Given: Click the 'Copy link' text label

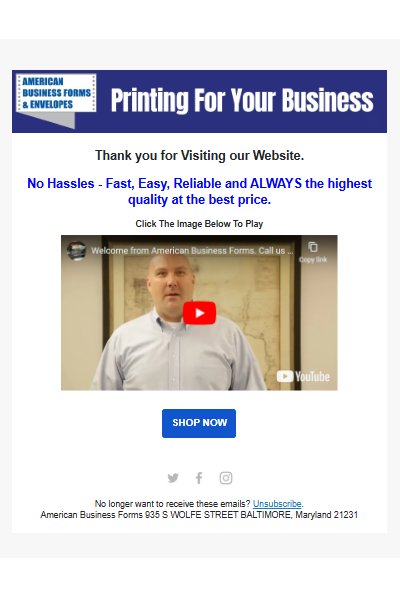Looking at the screenshot, I should tap(313, 259).
